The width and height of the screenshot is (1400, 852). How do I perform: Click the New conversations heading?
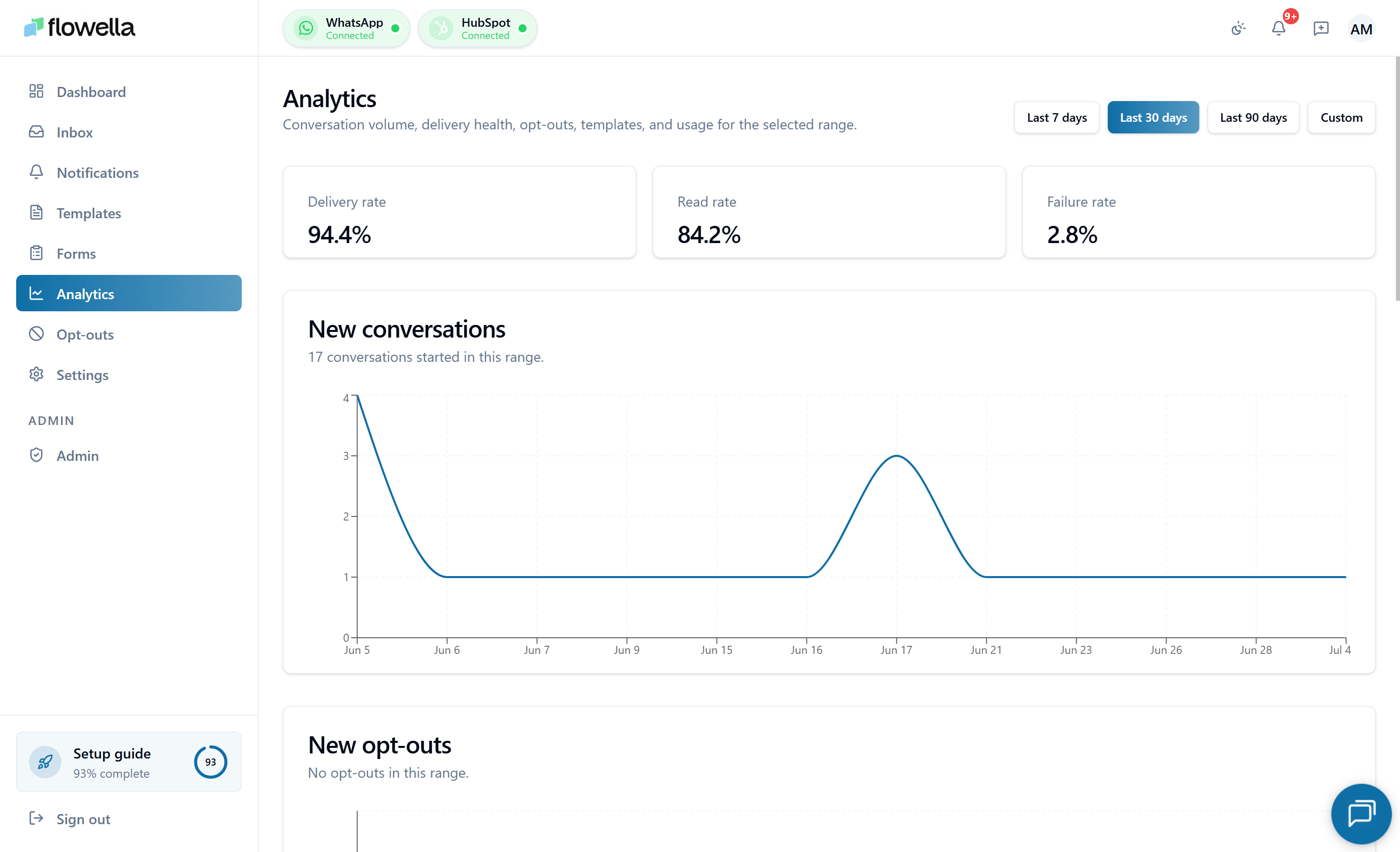click(407, 329)
